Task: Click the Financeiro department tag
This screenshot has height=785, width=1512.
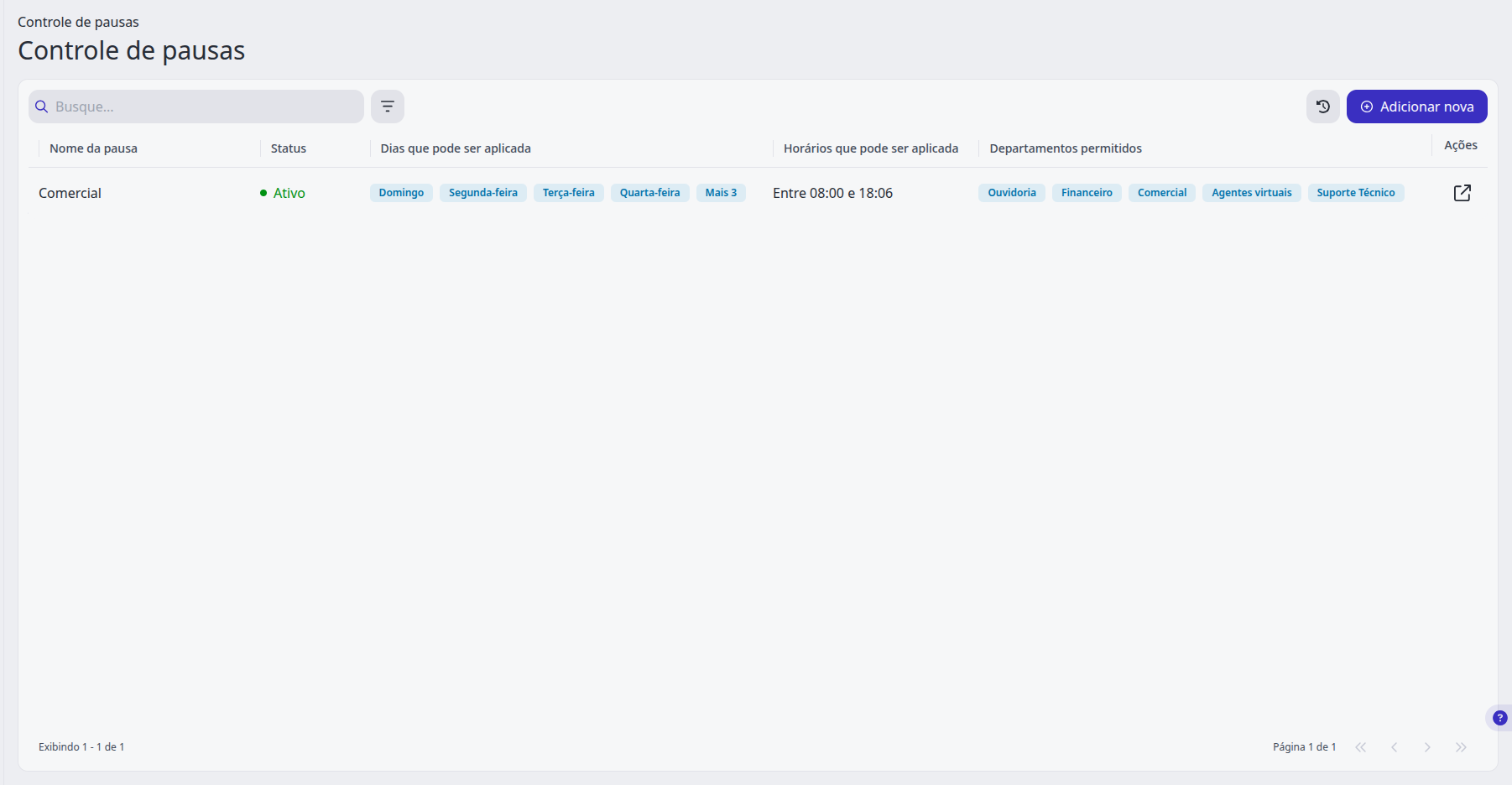Action: pyautogui.click(x=1087, y=193)
